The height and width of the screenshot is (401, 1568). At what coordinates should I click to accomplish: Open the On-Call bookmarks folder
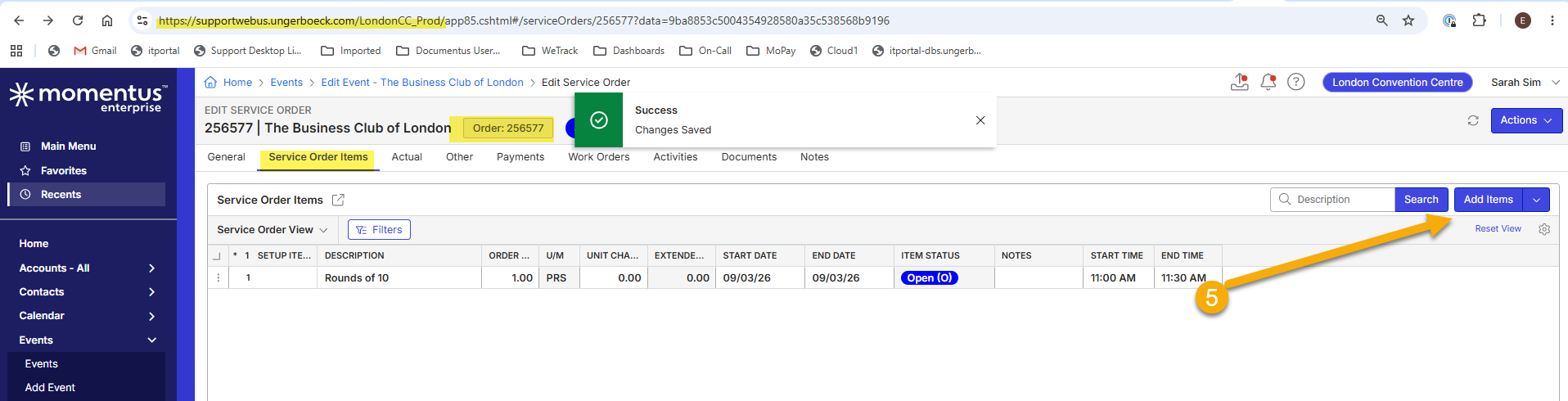pyautogui.click(x=705, y=51)
